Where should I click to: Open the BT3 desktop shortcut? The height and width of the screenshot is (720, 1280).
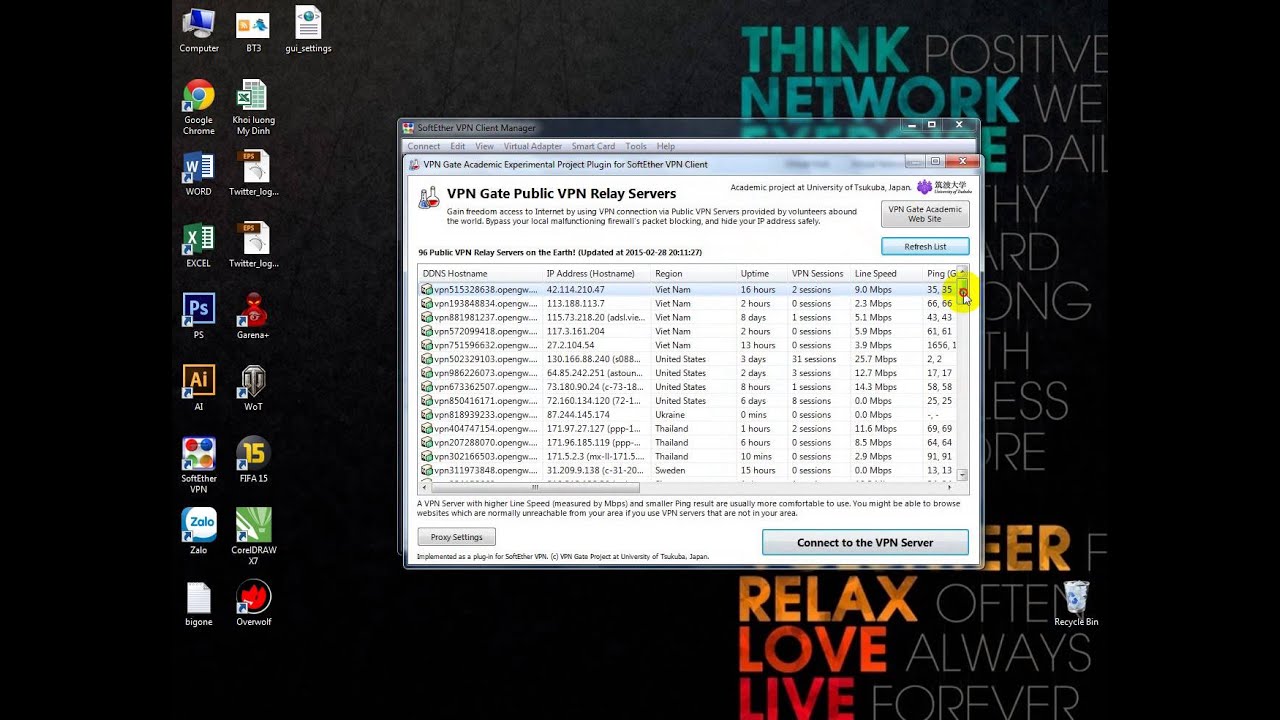pos(253,31)
